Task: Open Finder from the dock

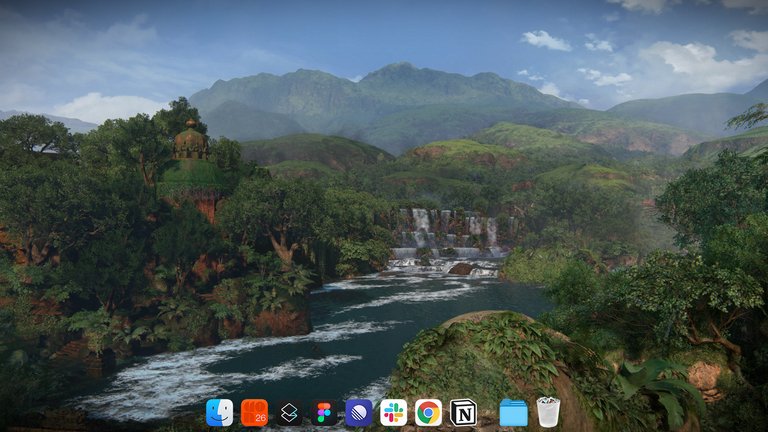Action: [219, 412]
